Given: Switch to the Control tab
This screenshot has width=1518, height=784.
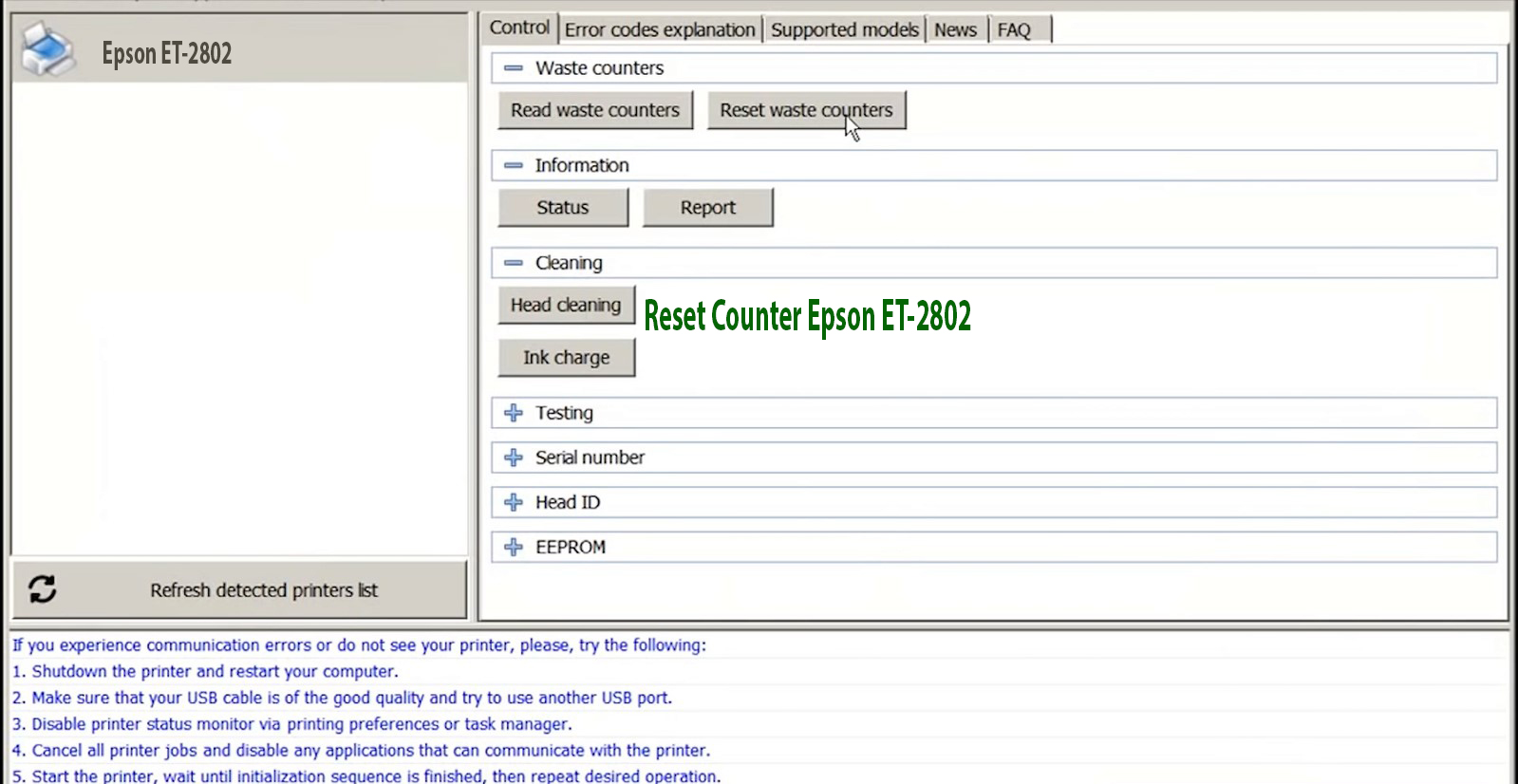Looking at the screenshot, I should [x=519, y=28].
